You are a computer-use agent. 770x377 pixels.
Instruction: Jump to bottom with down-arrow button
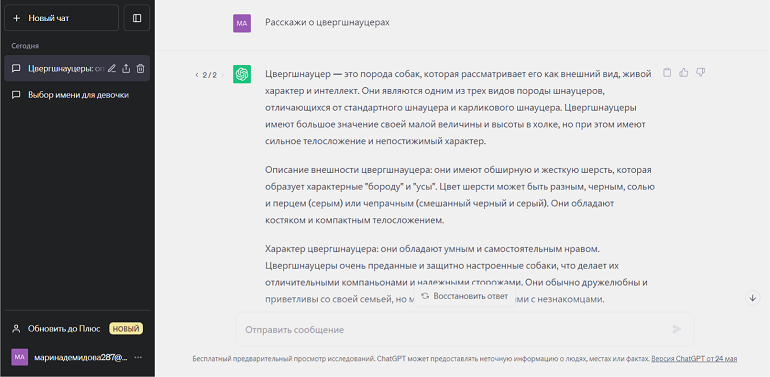[752, 298]
